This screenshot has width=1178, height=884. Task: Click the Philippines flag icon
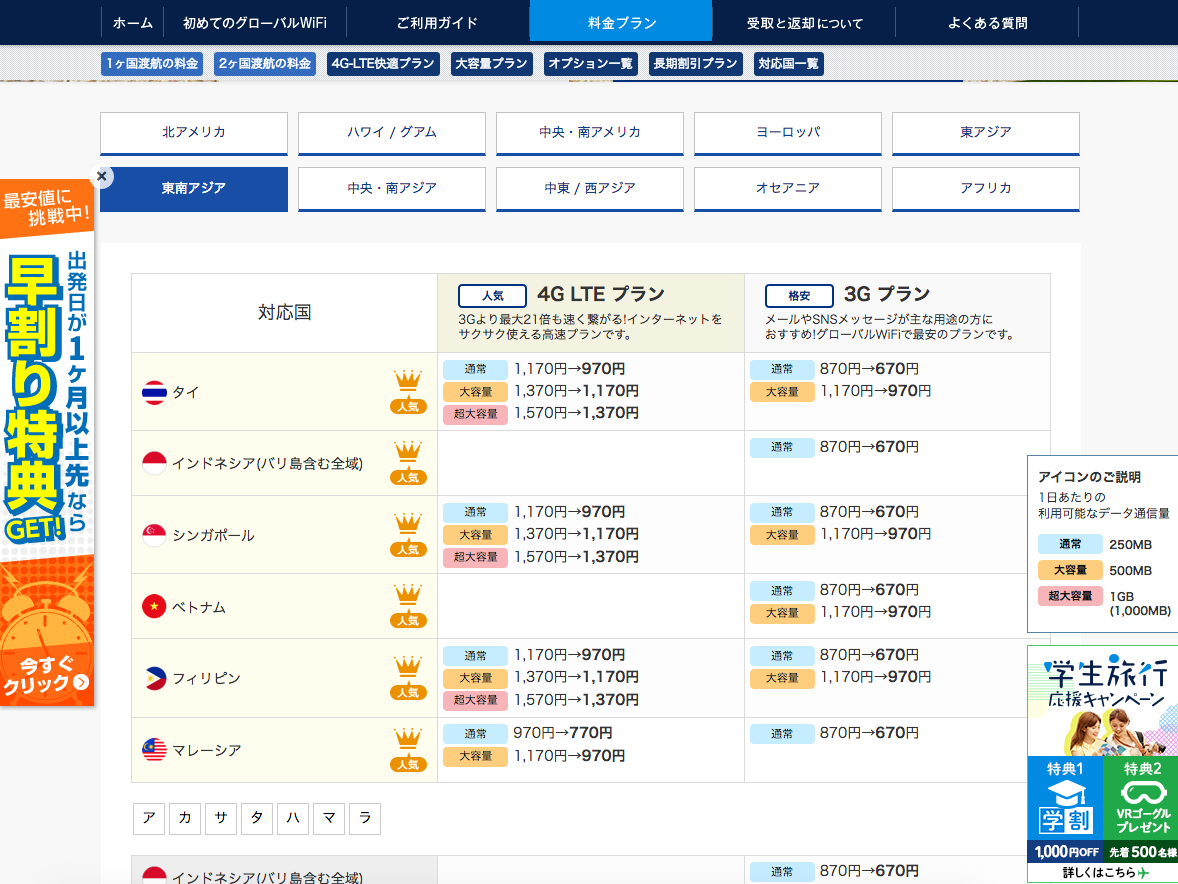coord(154,678)
